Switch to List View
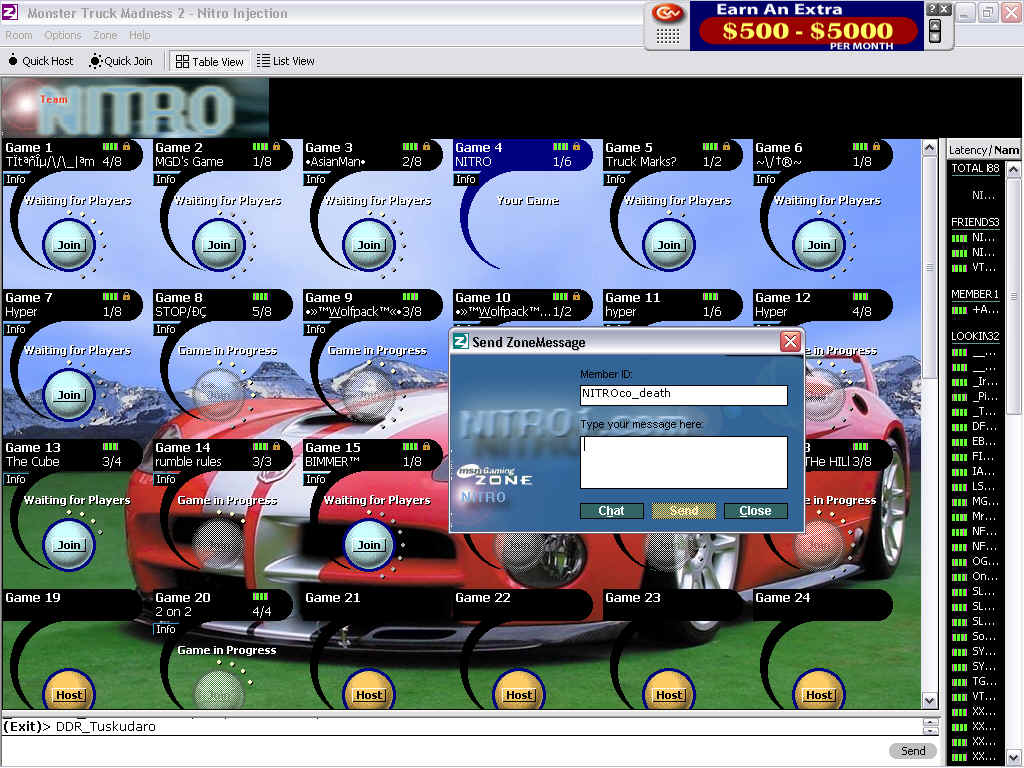Viewport: 1024px width, 768px height. tap(286, 61)
